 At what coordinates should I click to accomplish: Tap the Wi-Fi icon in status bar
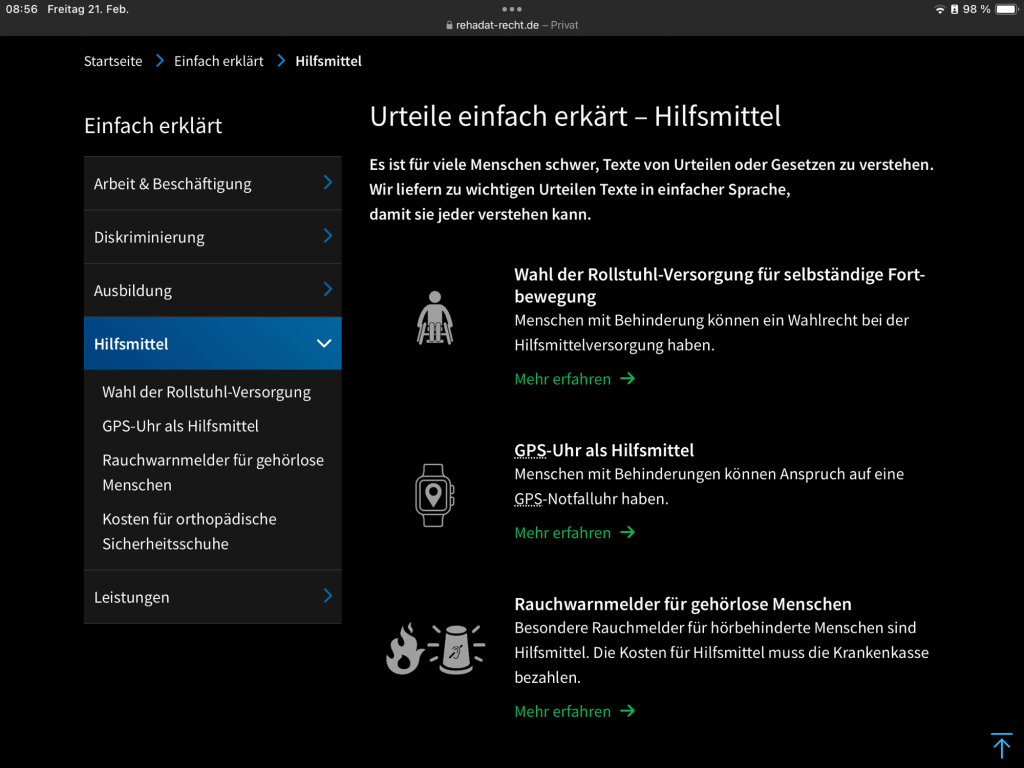pos(940,9)
